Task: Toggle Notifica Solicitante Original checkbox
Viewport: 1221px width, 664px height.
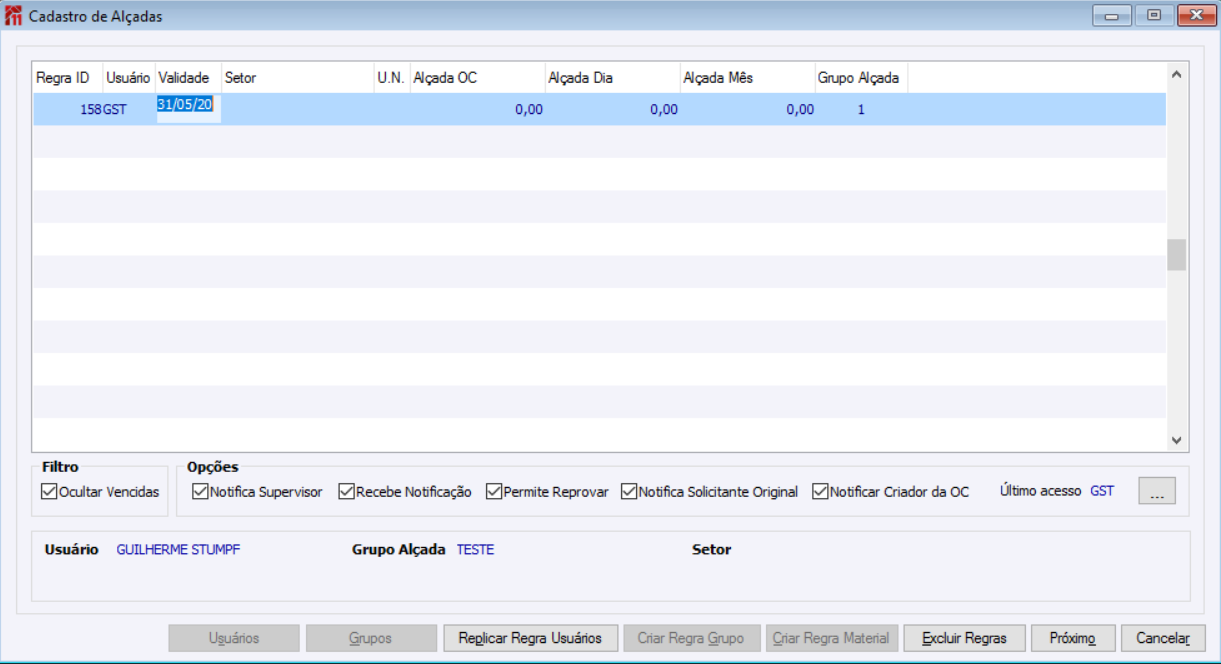Action: (x=629, y=492)
